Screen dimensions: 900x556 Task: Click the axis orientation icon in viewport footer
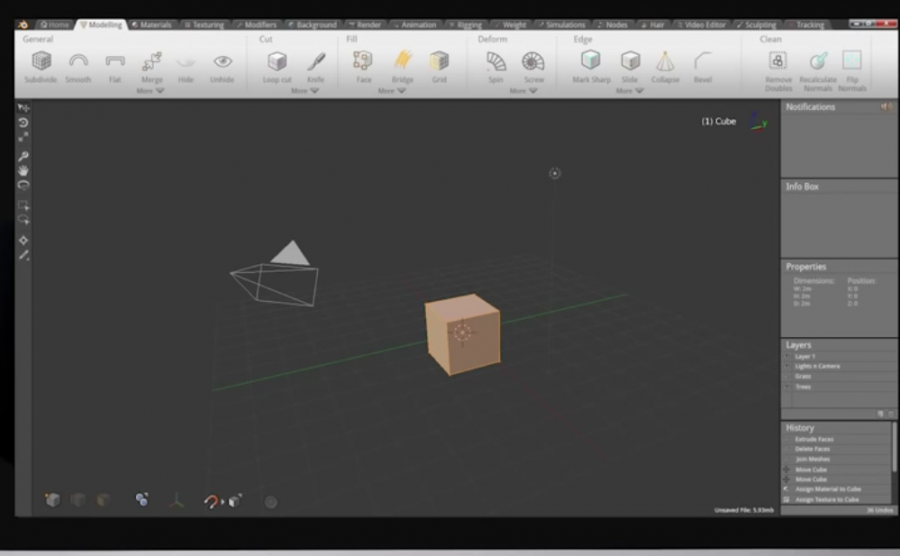(176, 500)
